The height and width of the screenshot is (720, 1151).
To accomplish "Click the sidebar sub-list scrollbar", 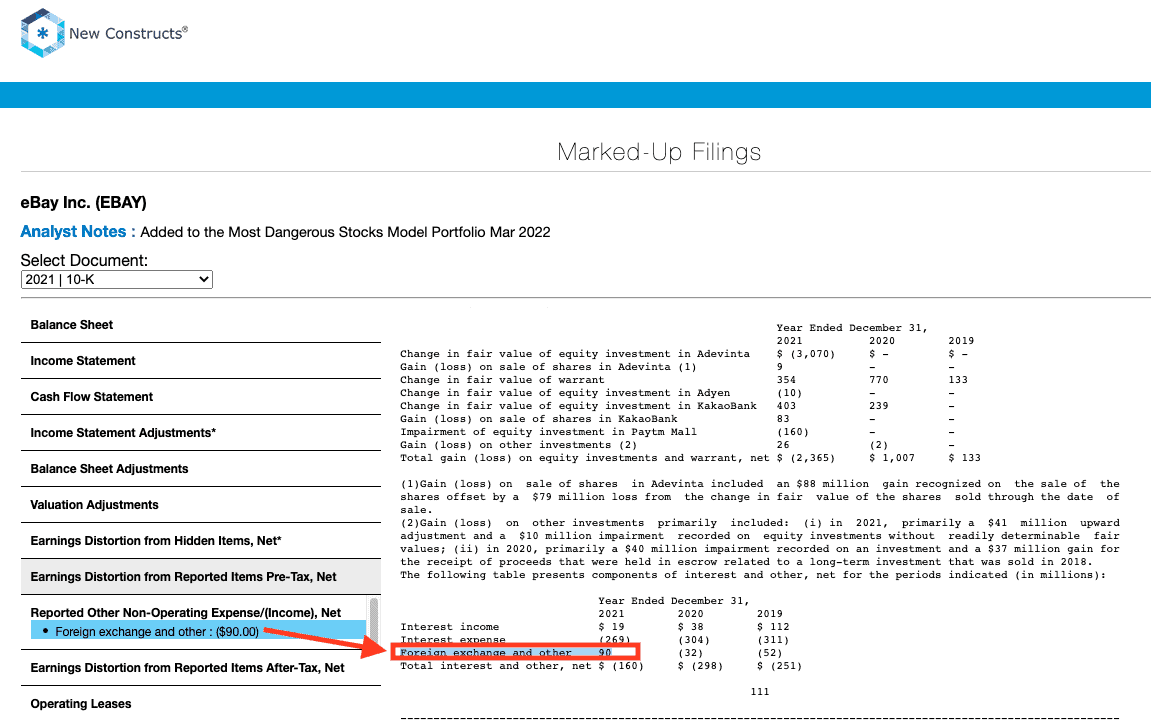I will click(x=374, y=622).
